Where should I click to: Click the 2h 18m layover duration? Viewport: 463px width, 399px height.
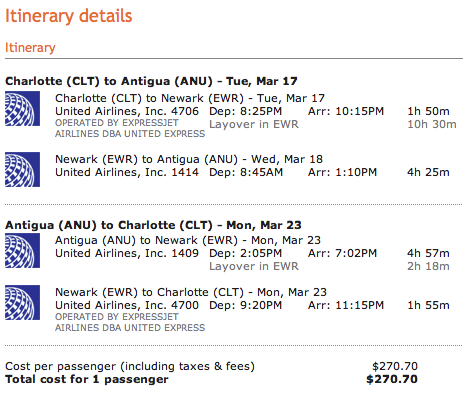coord(428,266)
